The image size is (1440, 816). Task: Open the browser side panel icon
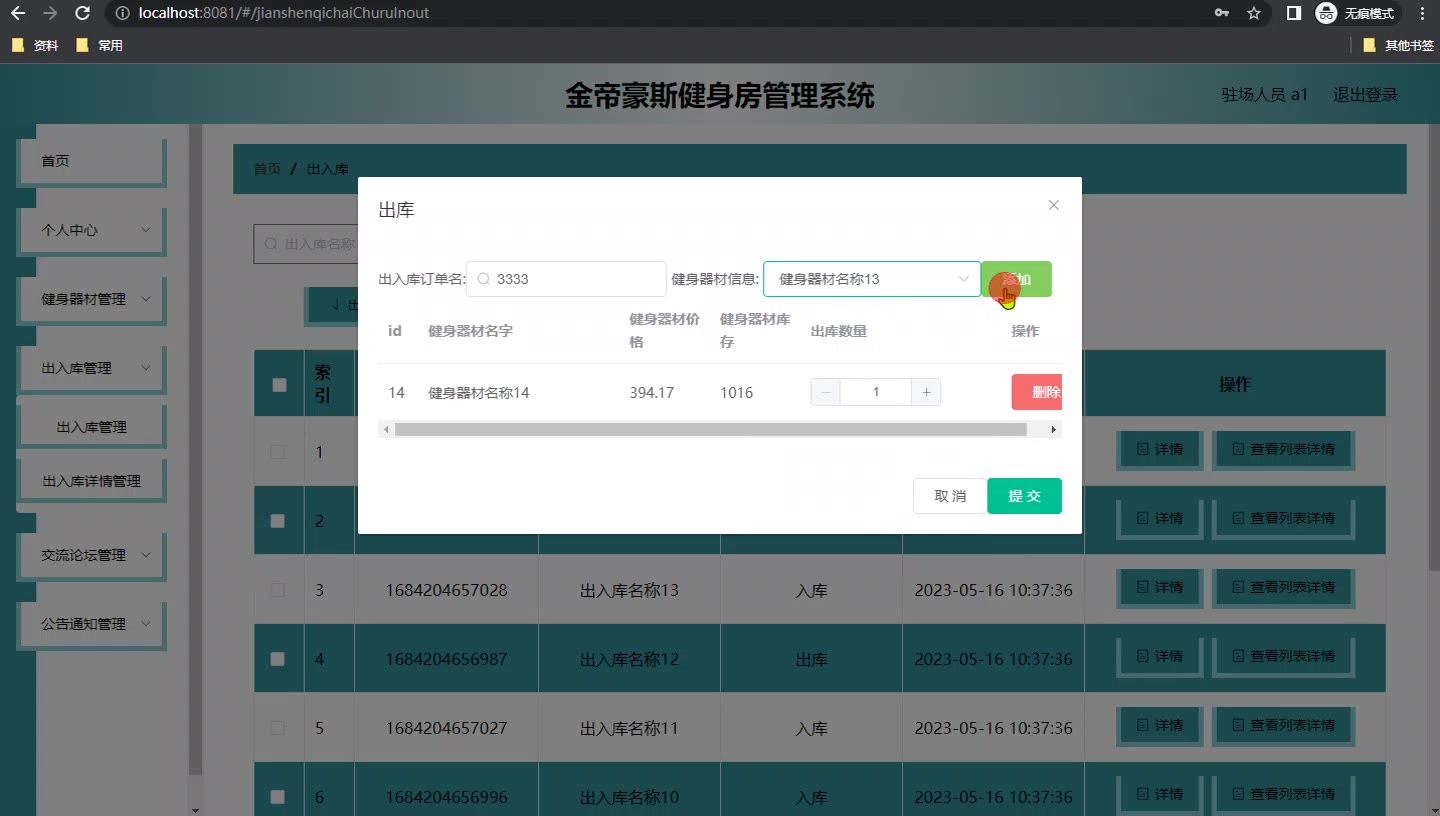1293,13
